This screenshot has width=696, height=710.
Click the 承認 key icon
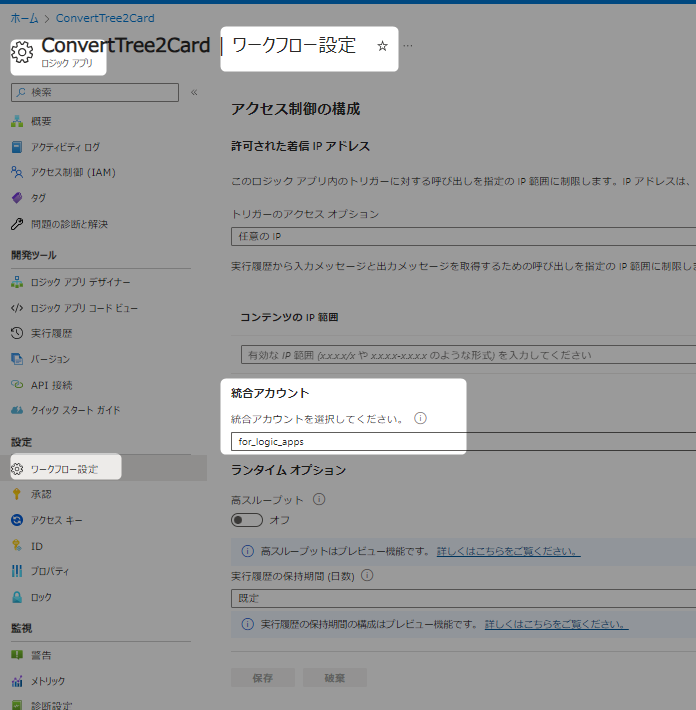coord(17,494)
